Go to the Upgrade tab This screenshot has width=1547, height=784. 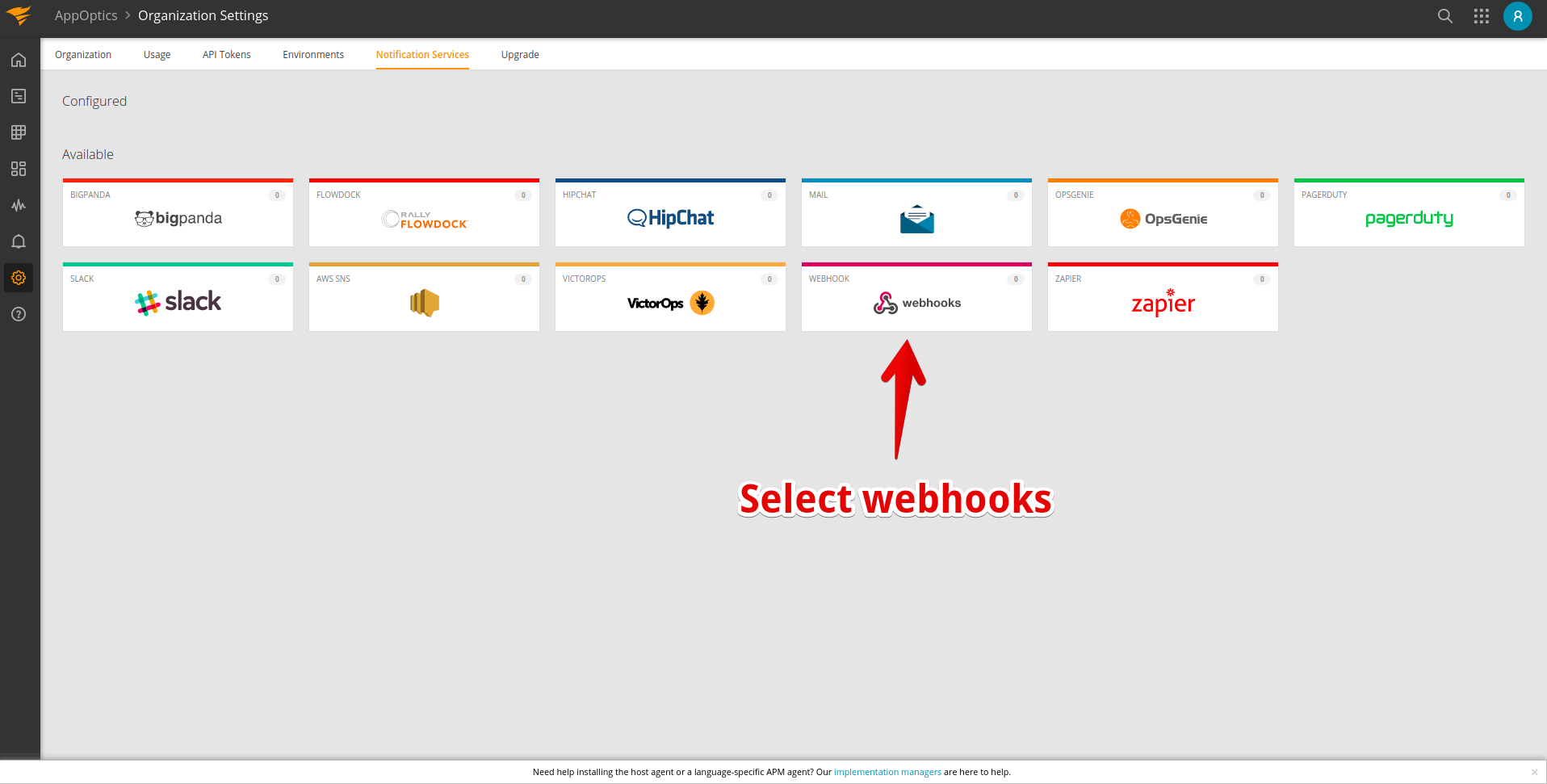[x=520, y=55]
